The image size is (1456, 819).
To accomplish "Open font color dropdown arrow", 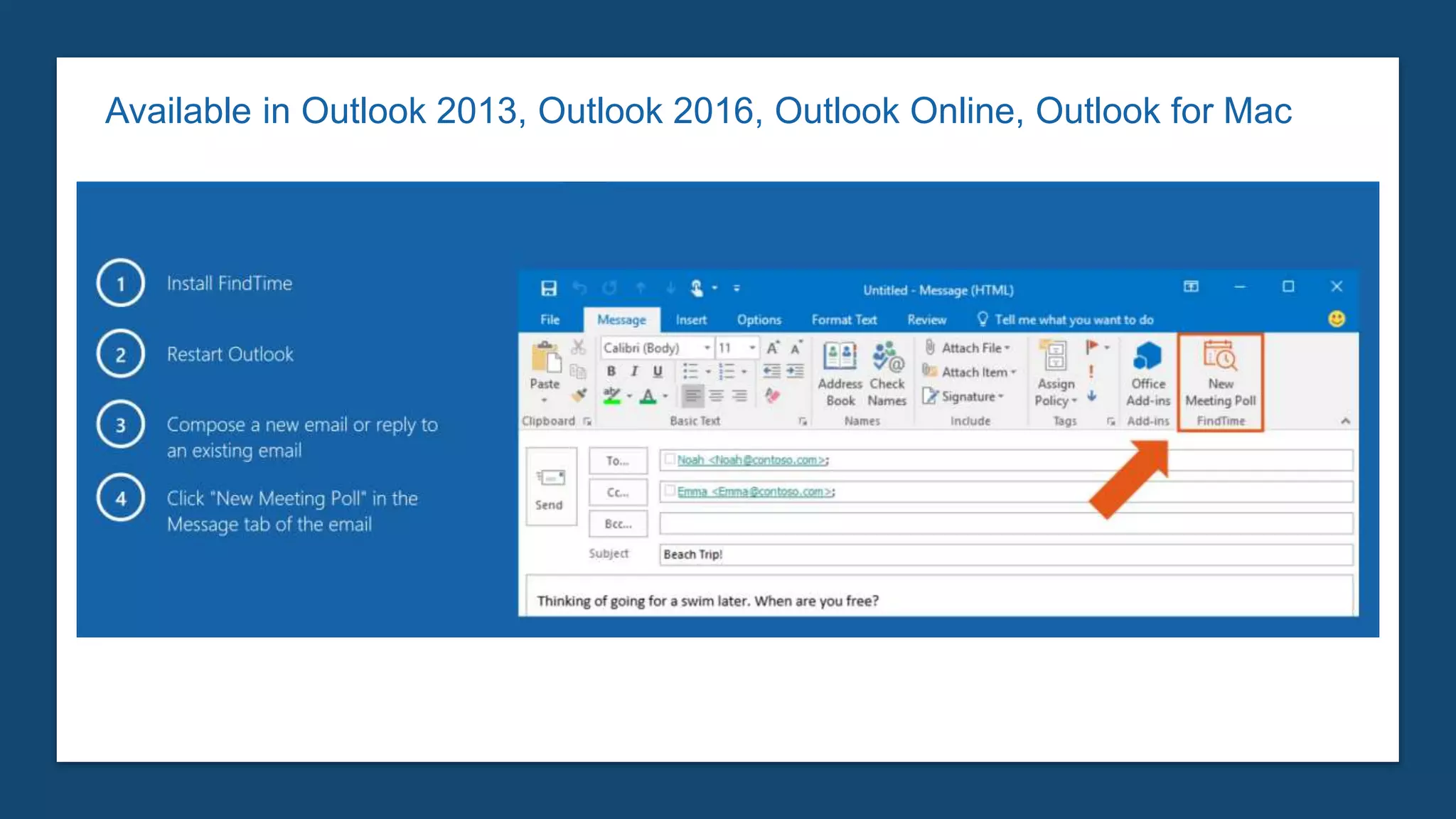I will 665,396.
